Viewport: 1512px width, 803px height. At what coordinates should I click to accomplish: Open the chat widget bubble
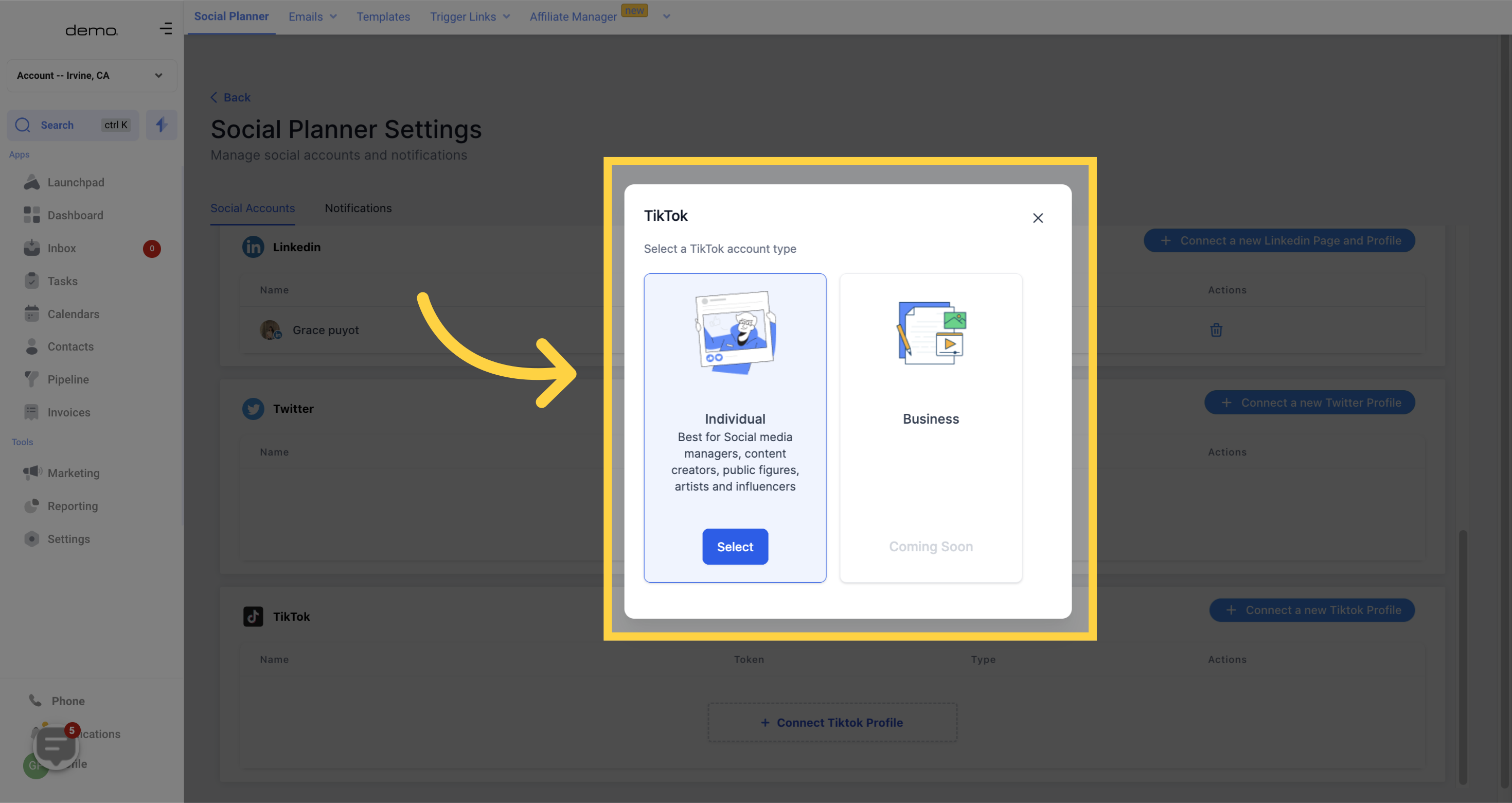(x=55, y=746)
